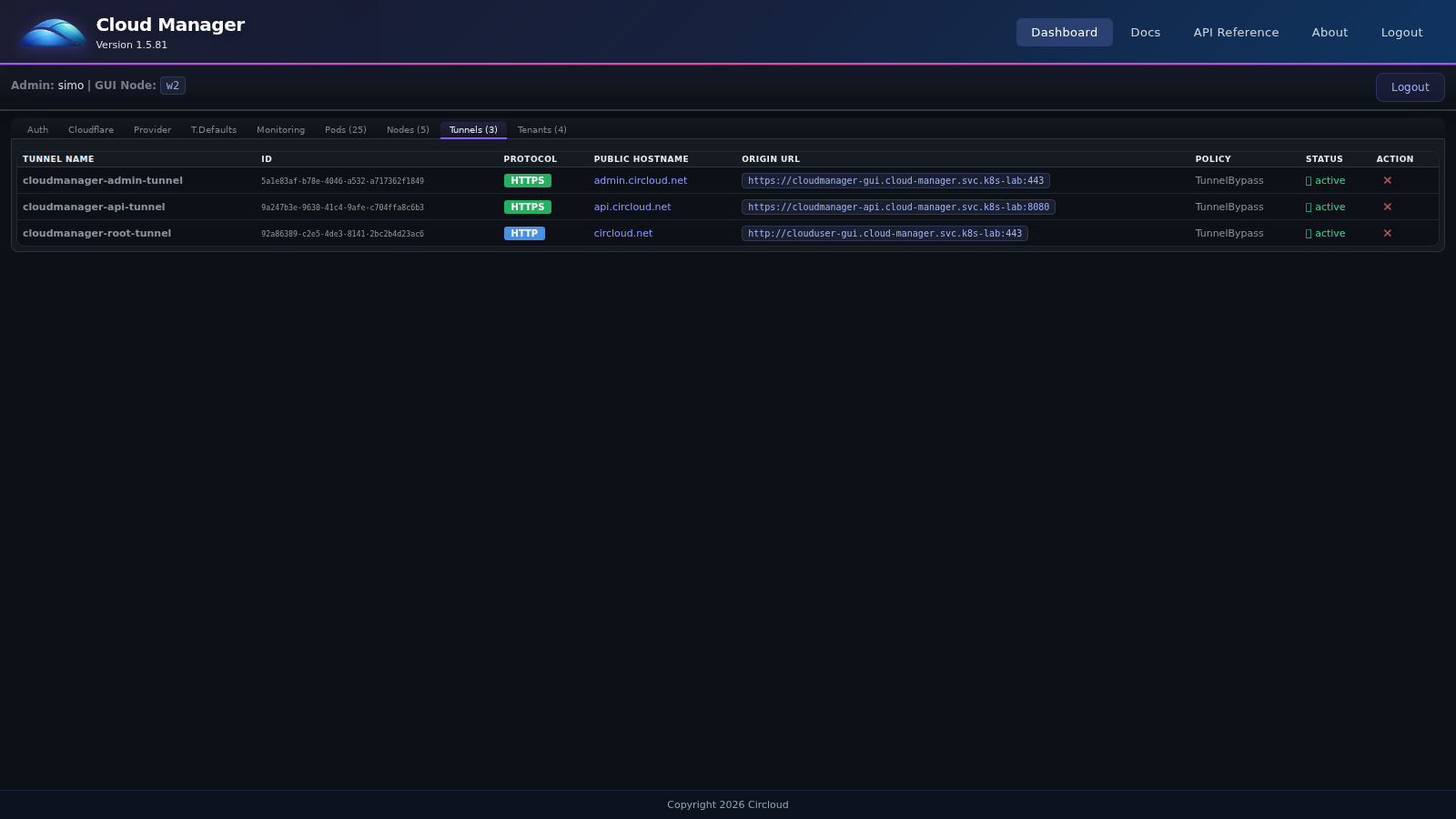The height and width of the screenshot is (819, 1456).
Task: Click the HTTPS badge on cloudmanager-api-tunnel row
Action: point(527,207)
